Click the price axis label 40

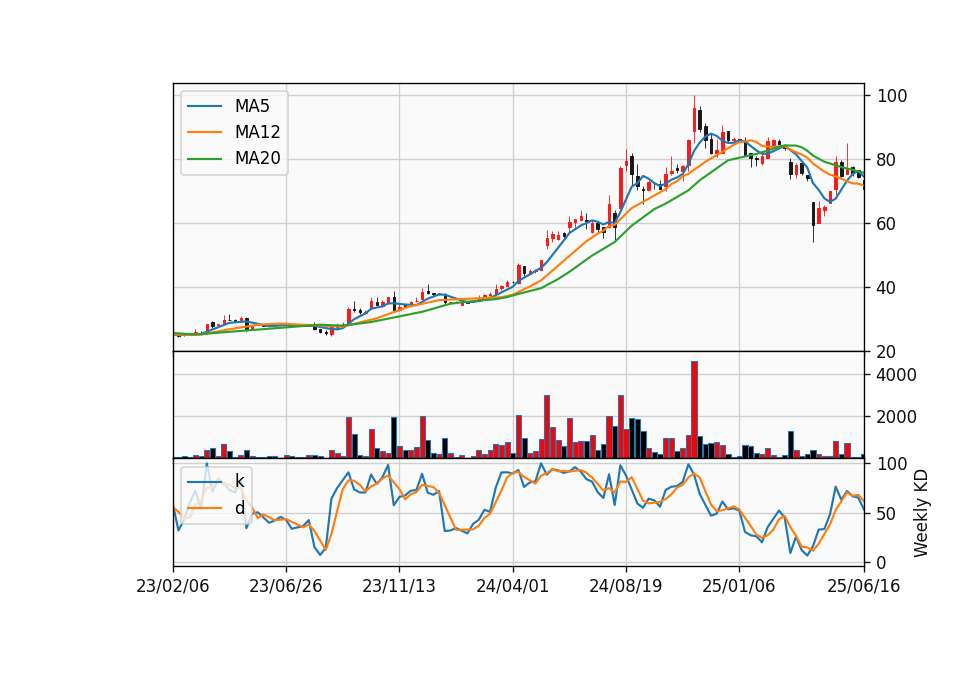point(886,288)
